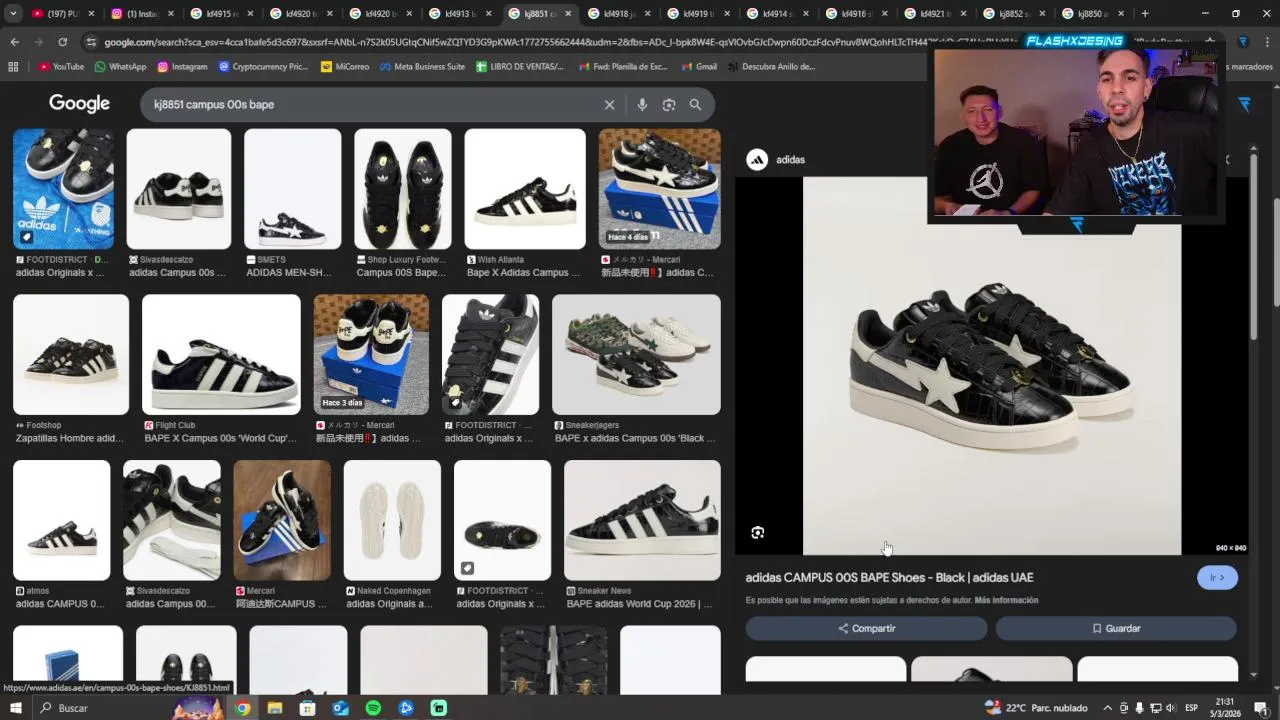Open the 'Más información' link

tap(1006, 601)
